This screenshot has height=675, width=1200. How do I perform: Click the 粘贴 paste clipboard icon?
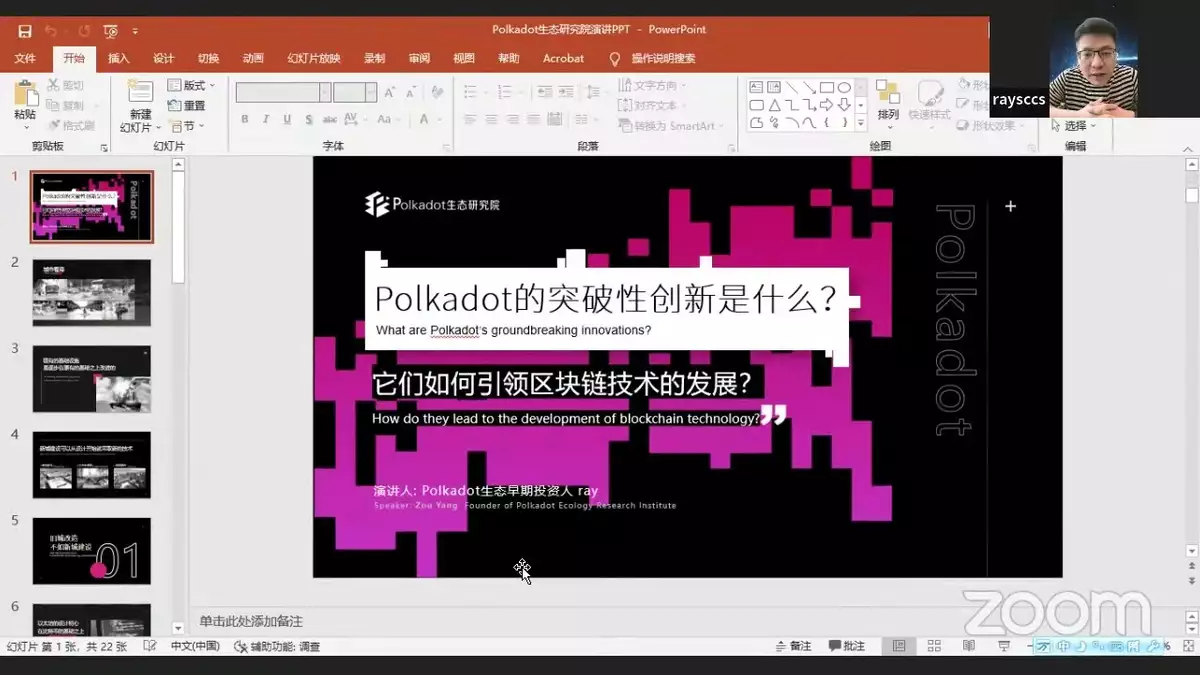point(25,93)
